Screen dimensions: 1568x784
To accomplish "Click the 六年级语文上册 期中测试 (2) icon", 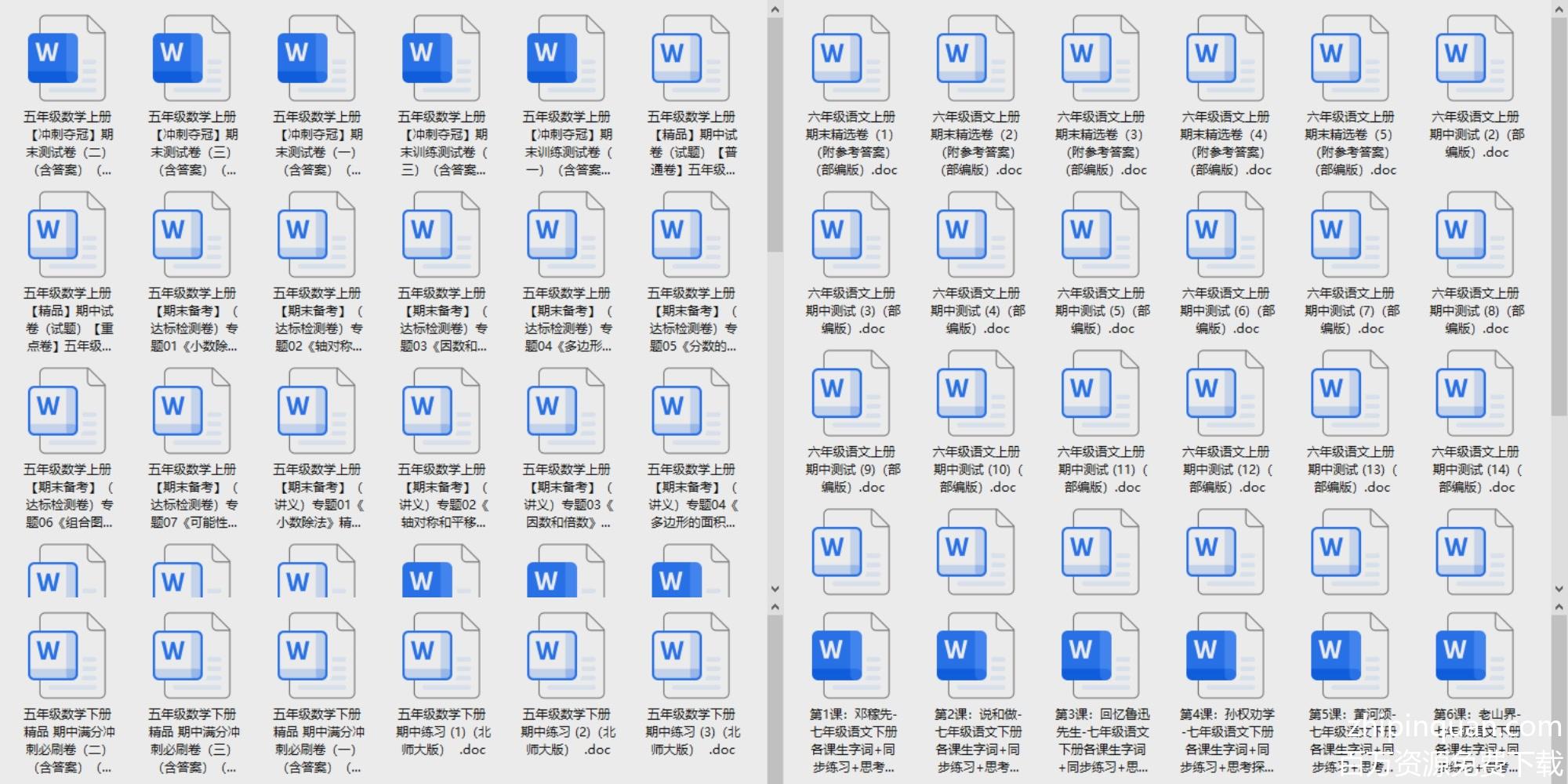I will pyautogui.click(x=1474, y=58).
